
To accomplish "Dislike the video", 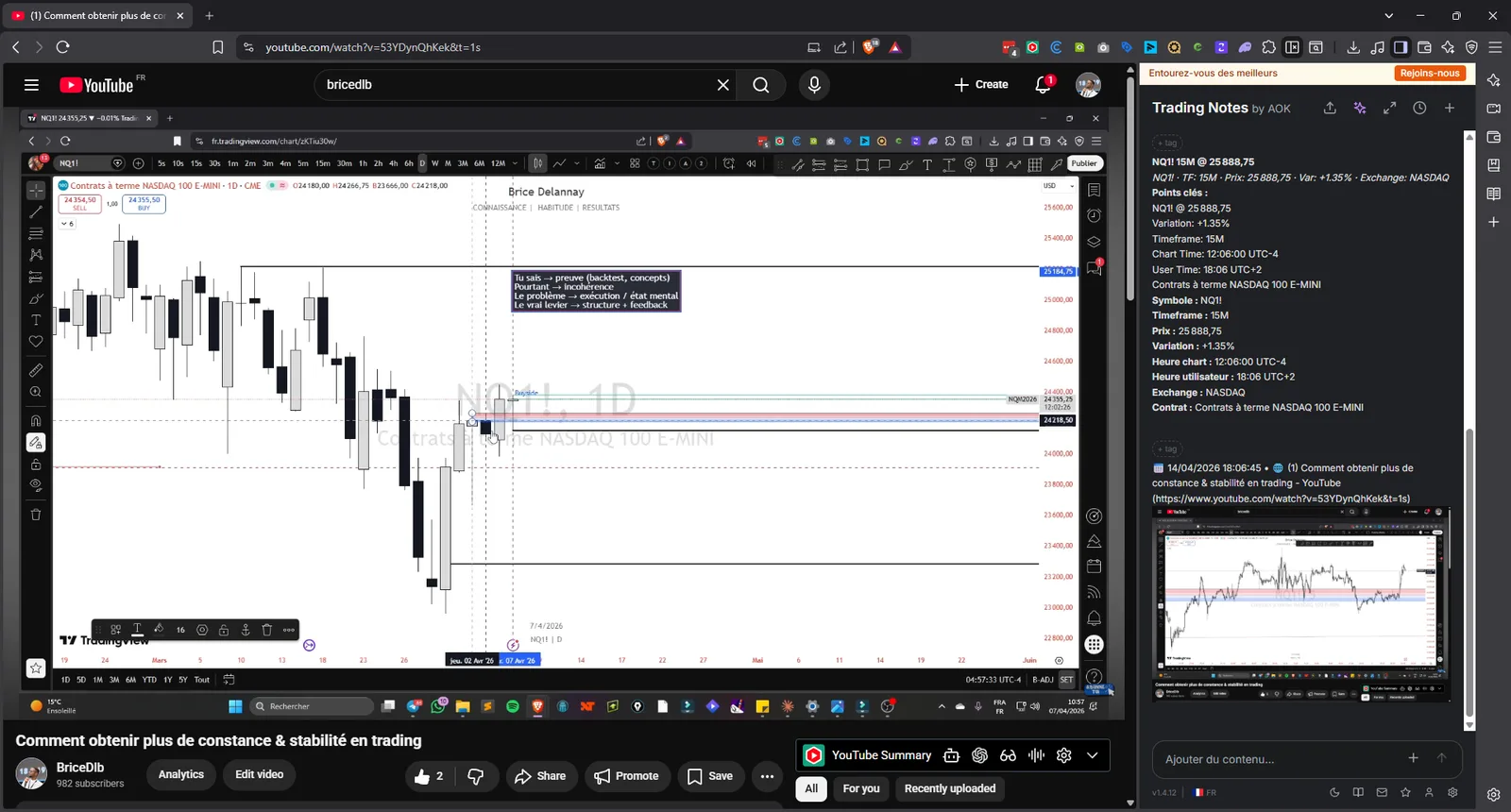I will point(476,776).
